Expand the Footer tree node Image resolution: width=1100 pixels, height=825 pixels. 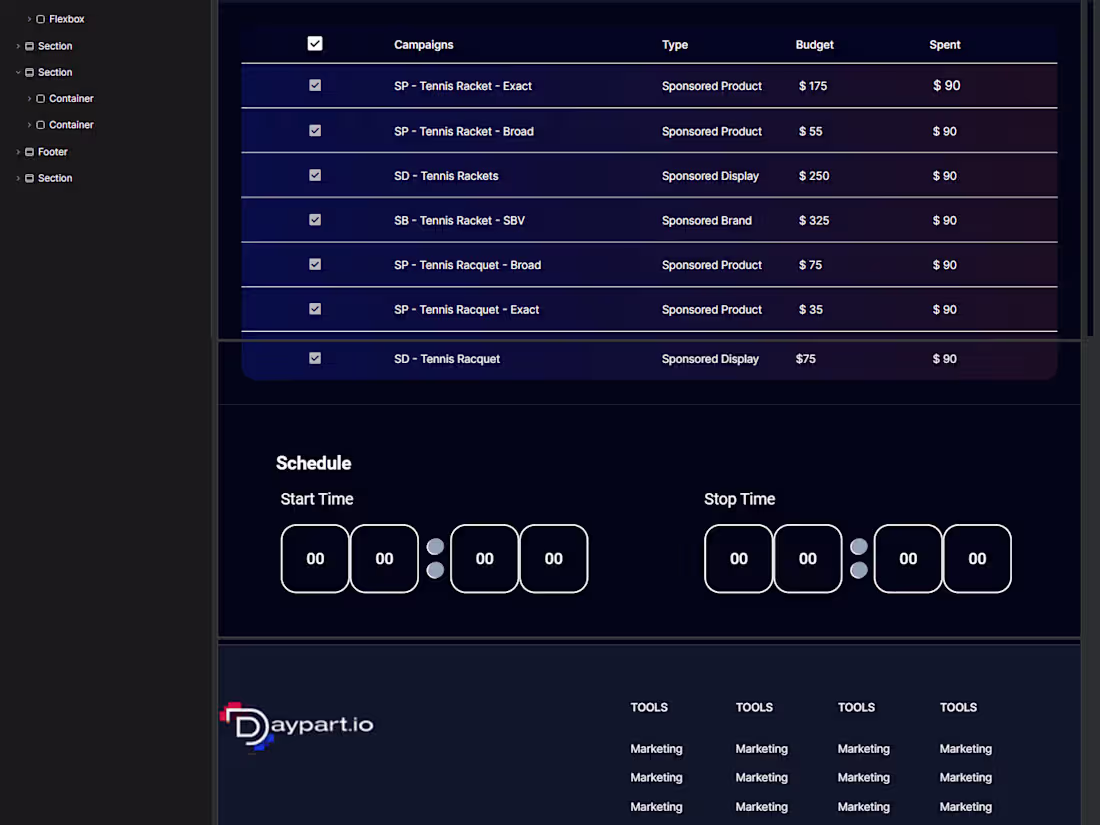point(17,151)
